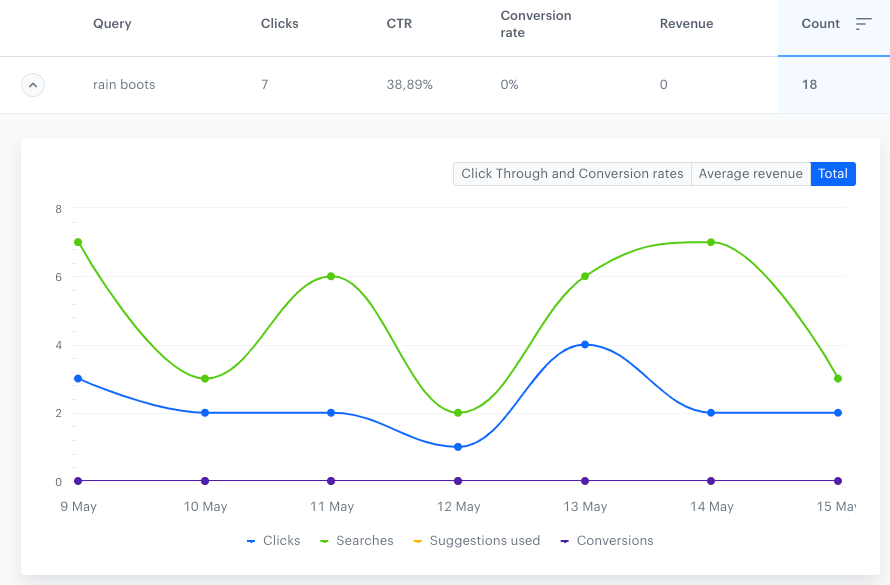The width and height of the screenshot is (890, 585).
Task: Click the rain boots query text
Action: click(x=124, y=85)
